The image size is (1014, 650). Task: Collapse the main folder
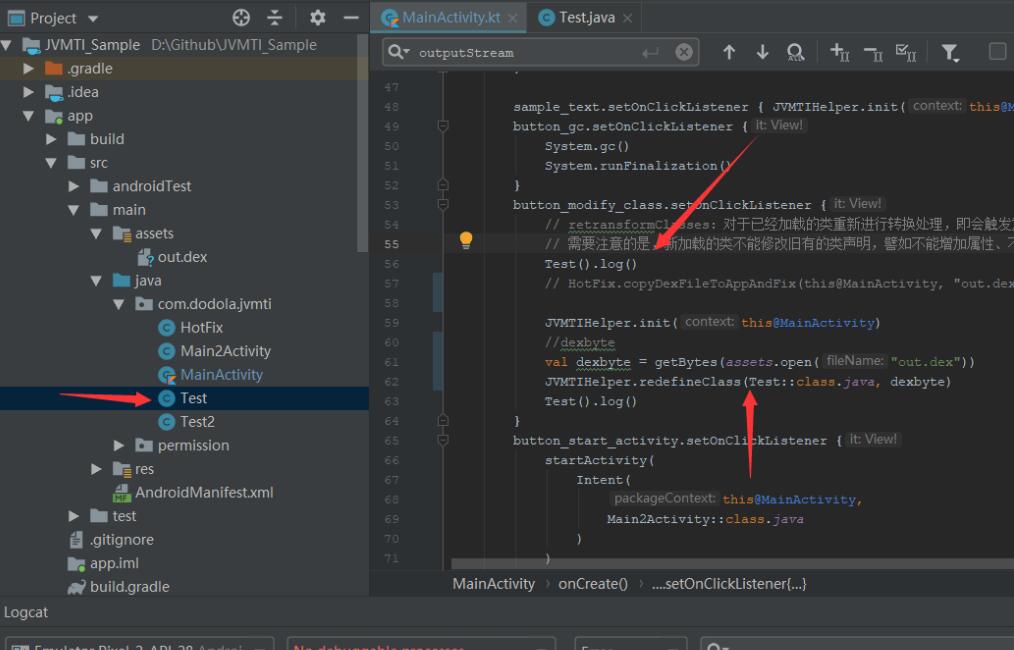coord(74,210)
